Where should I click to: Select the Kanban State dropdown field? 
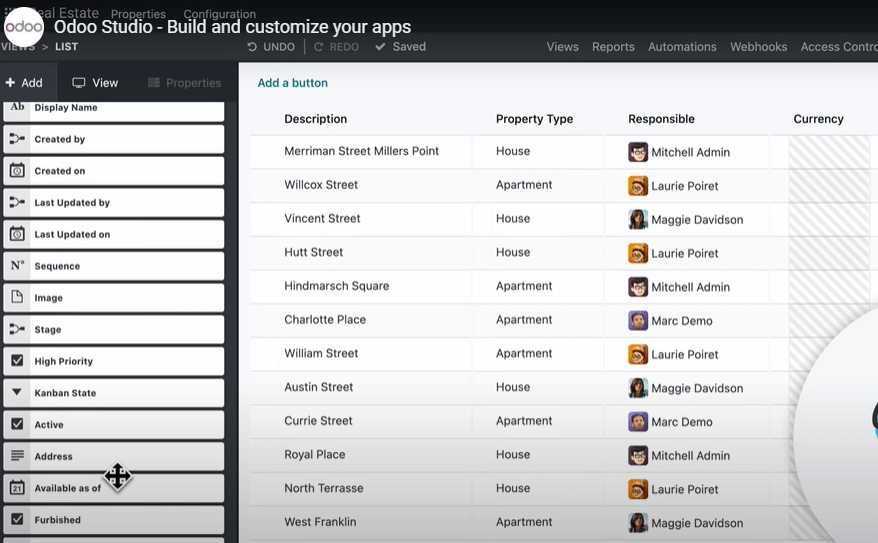(114, 393)
